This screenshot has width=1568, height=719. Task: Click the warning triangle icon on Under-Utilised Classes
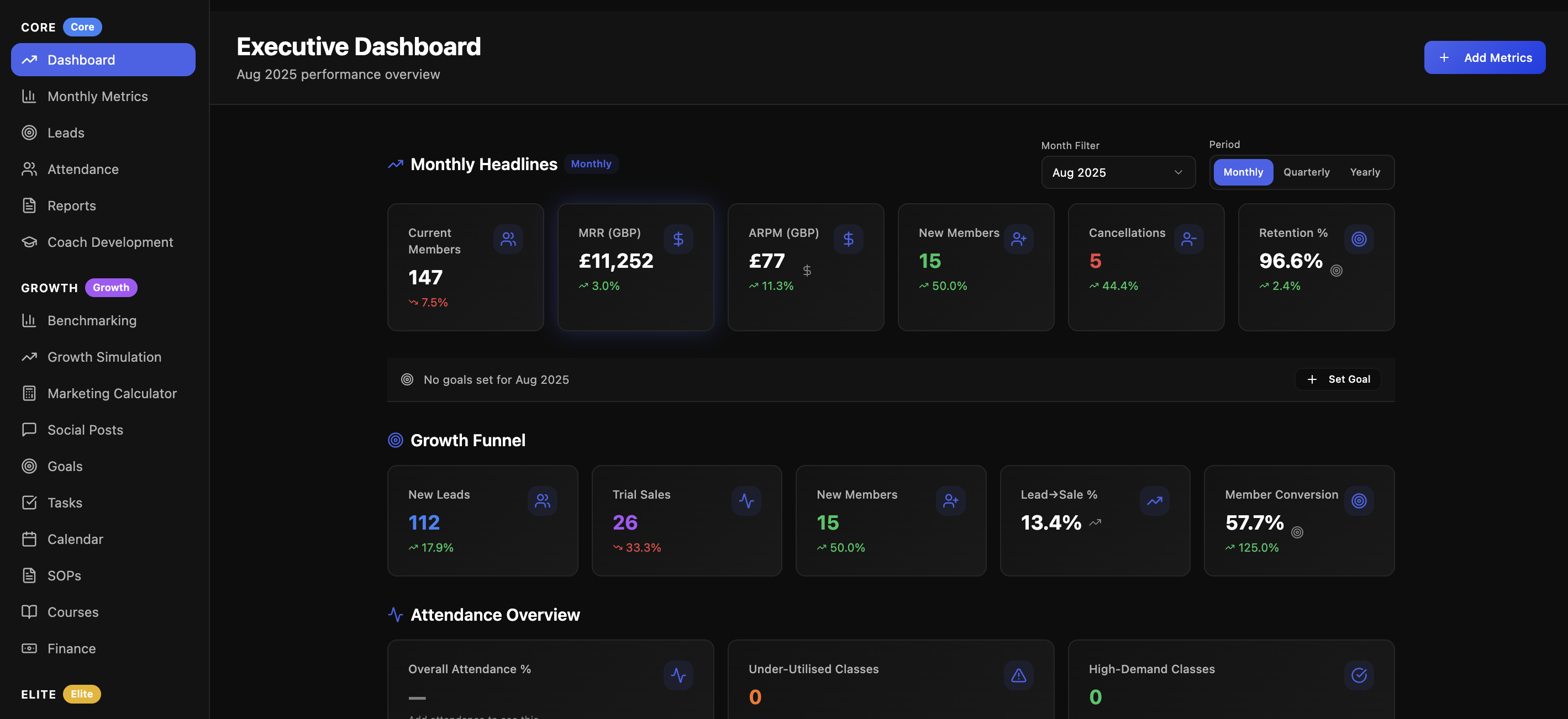pyautogui.click(x=1018, y=675)
